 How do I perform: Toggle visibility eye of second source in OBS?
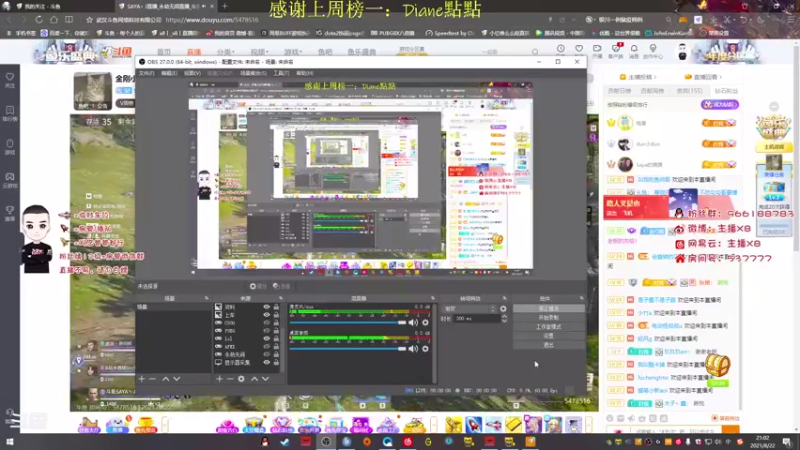tap(266, 315)
